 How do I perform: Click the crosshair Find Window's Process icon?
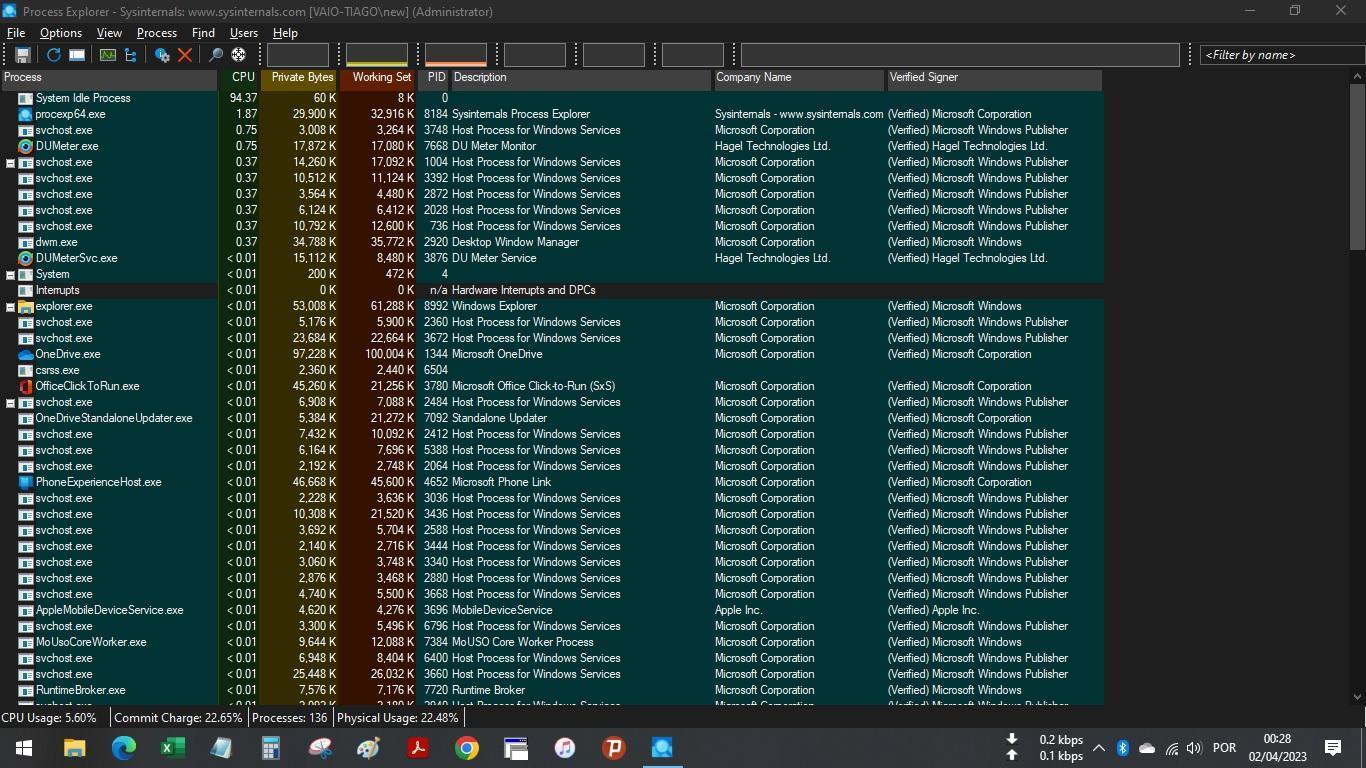pos(238,55)
